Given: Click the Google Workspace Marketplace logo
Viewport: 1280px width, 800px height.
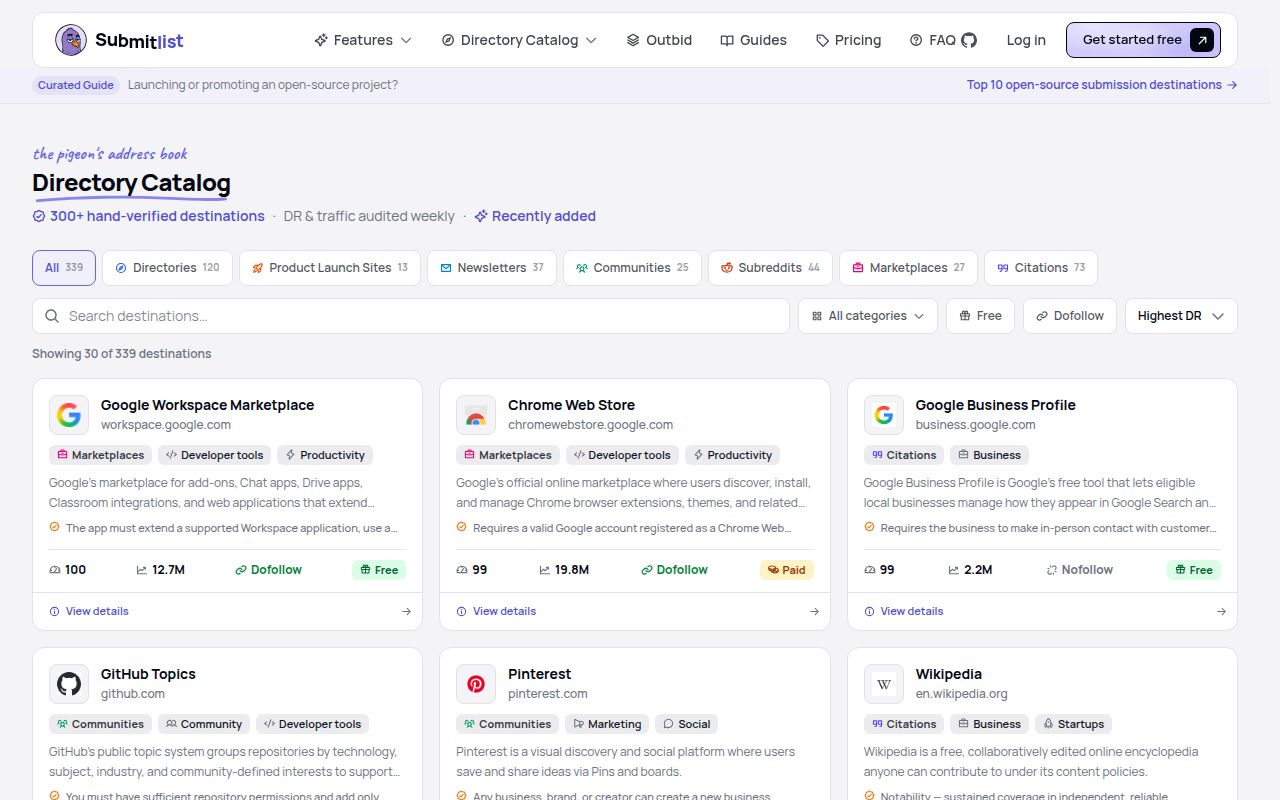Looking at the screenshot, I should pos(68,415).
